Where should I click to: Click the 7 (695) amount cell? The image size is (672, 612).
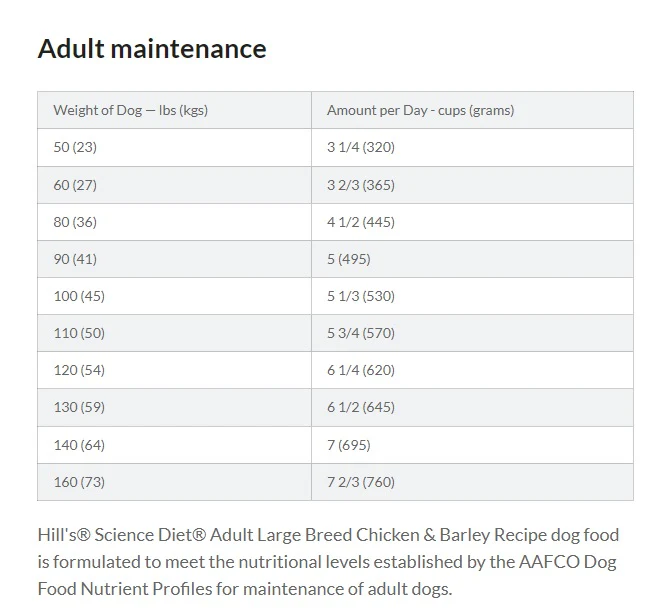pos(472,445)
